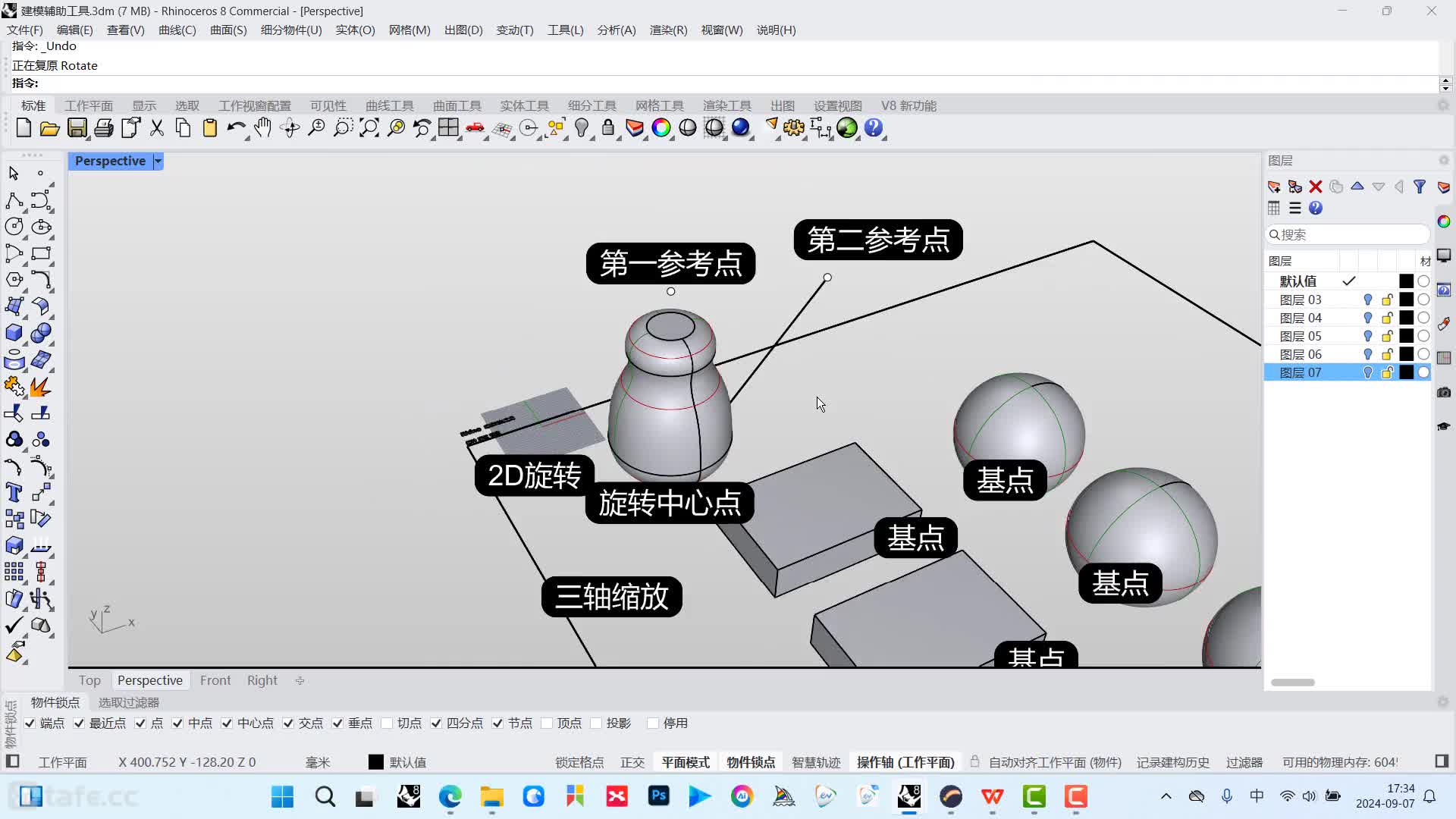
Task: Click the layers panel horizontal scrollbar
Action: click(1293, 682)
